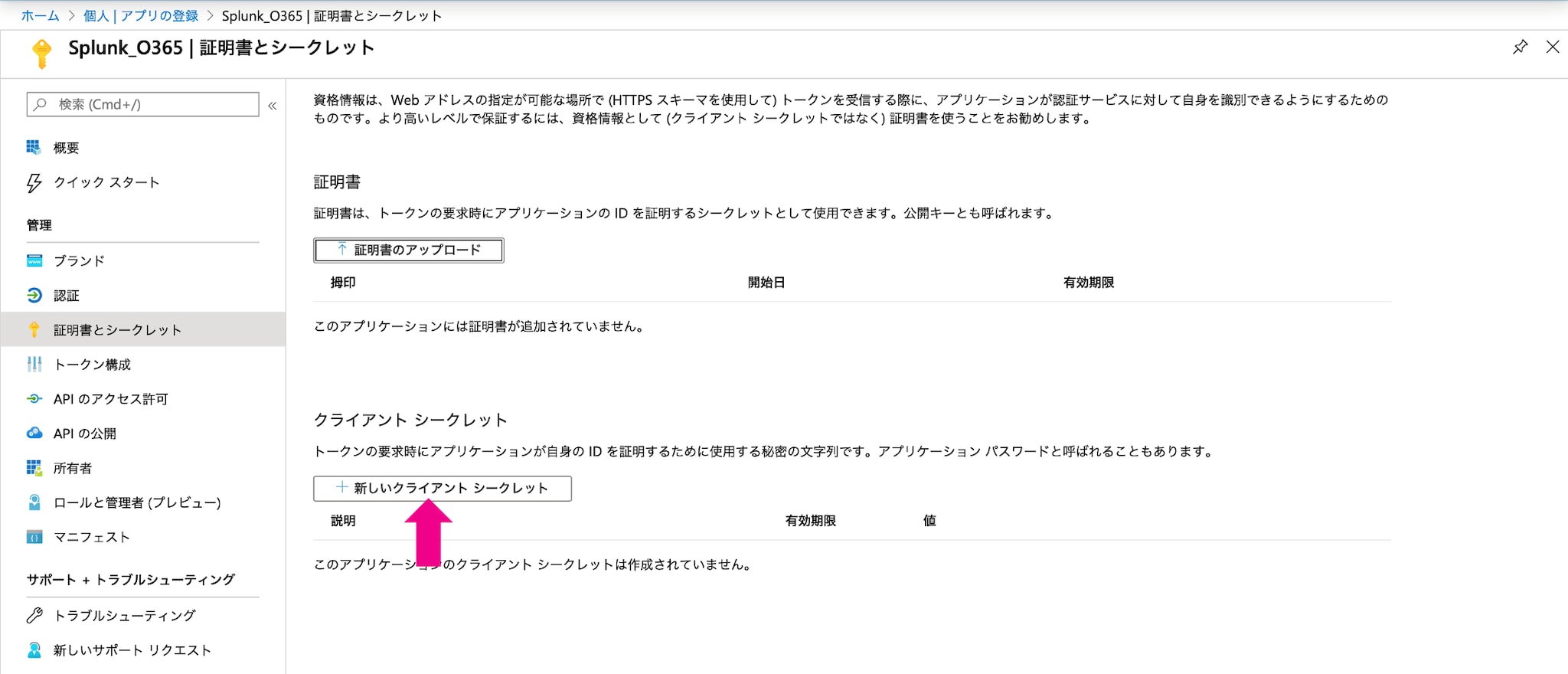Image resolution: width=1568 pixels, height=674 pixels.
Task: Click client secrets 有効期限 column header
Action: [x=810, y=520]
